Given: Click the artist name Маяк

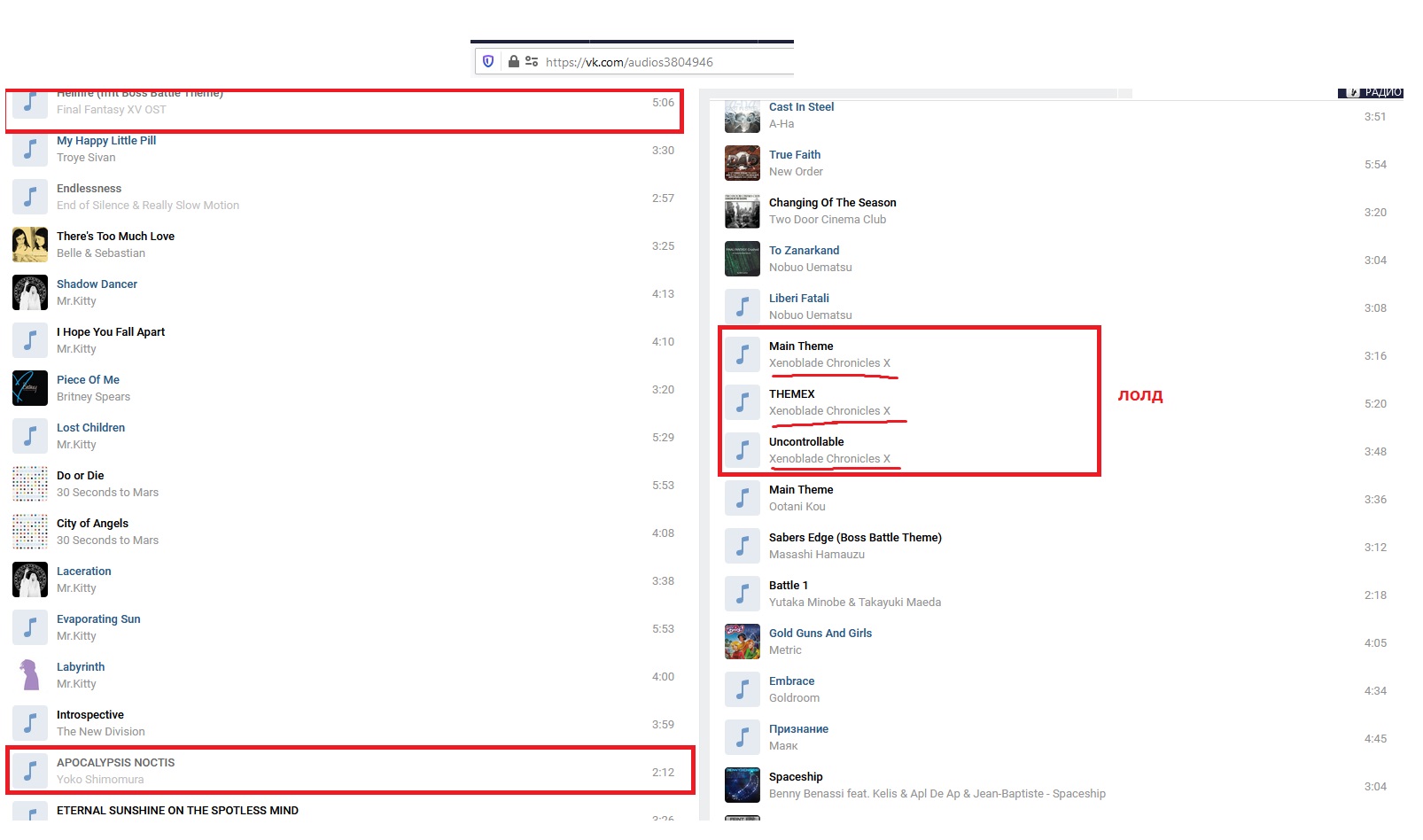Looking at the screenshot, I should (783, 746).
